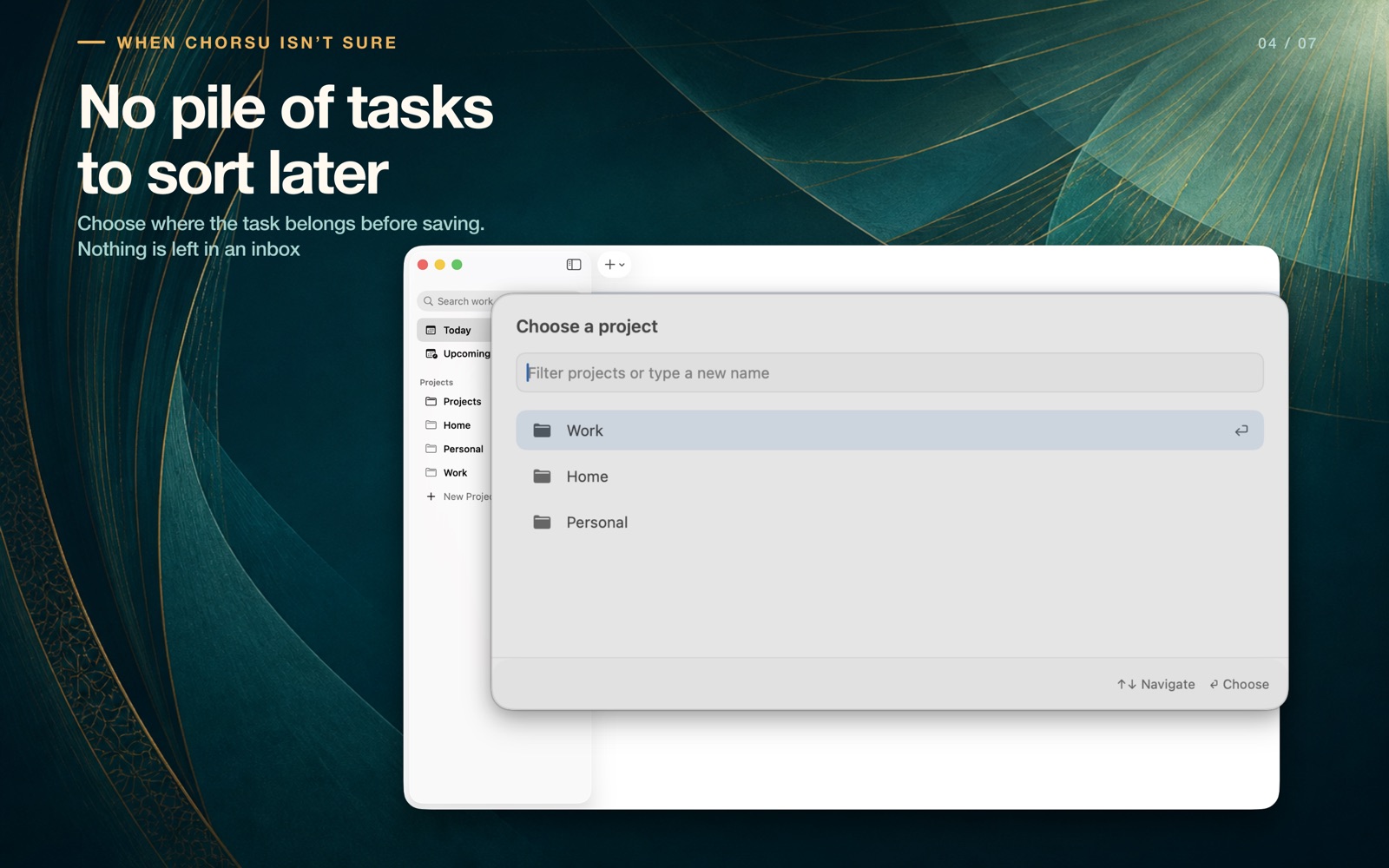The height and width of the screenshot is (868, 1389).
Task: Click the Navigate arrows hint
Action: click(x=1155, y=684)
